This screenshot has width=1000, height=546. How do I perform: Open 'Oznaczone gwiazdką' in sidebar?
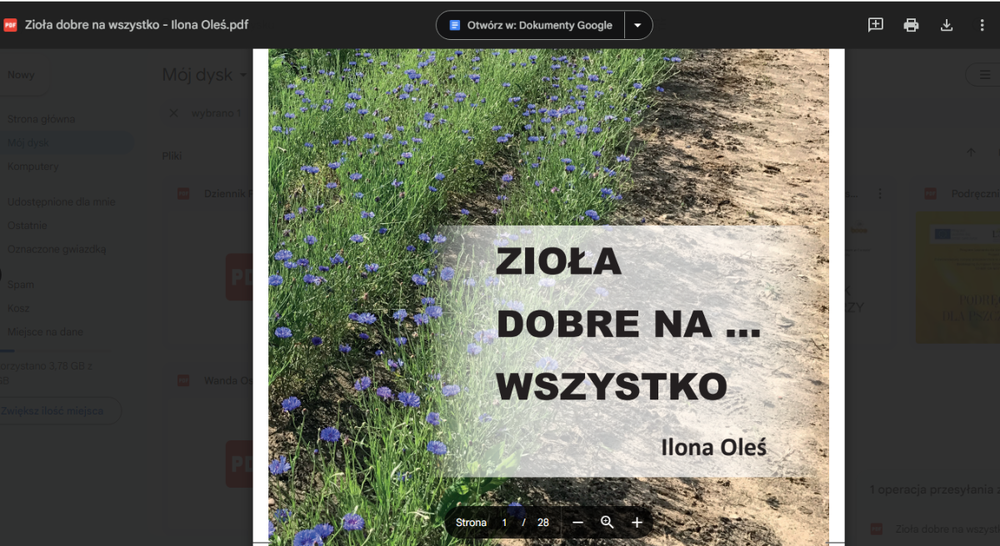(56, 249)
